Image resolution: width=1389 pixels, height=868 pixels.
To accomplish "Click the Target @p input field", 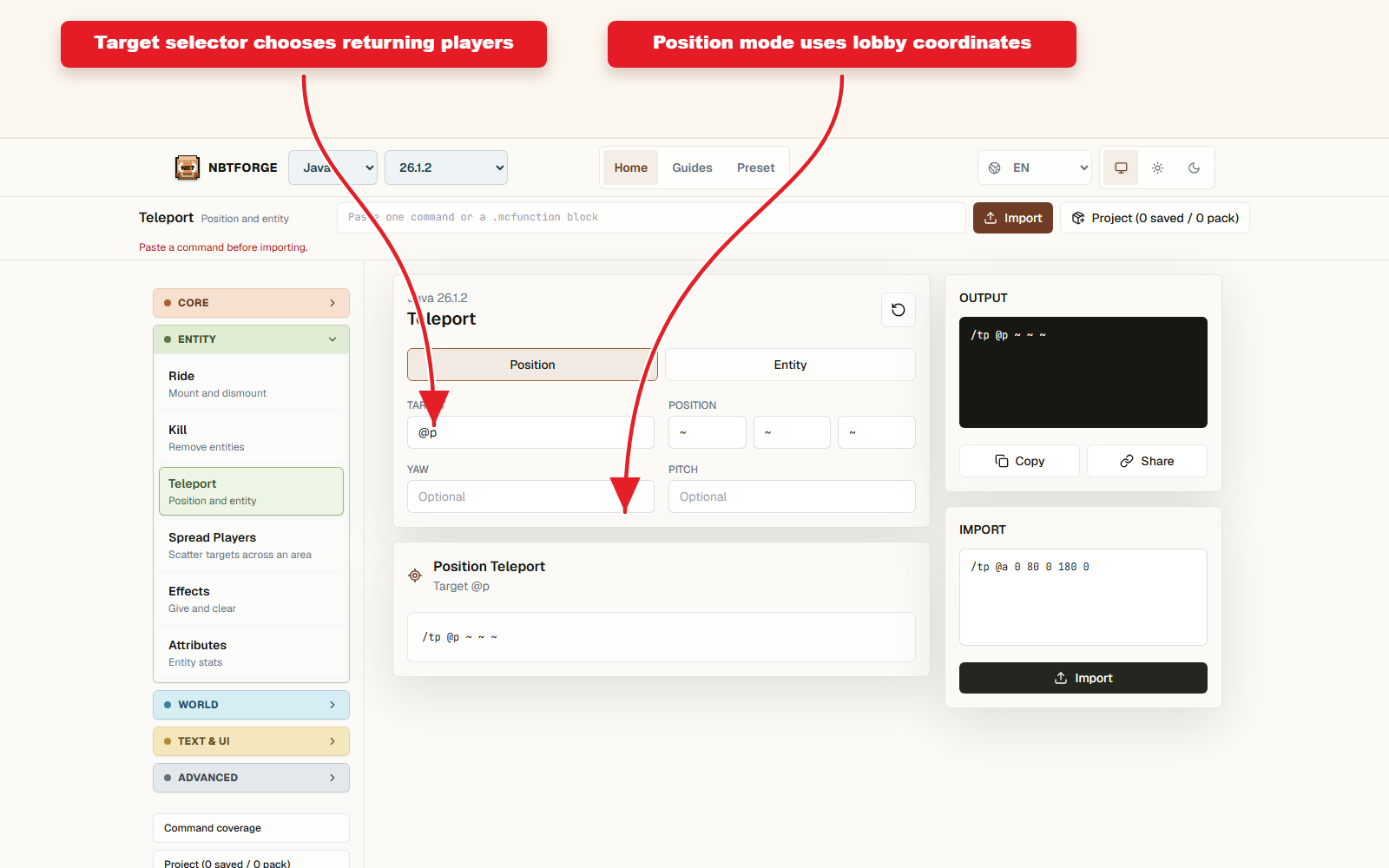I will (x=530, y=432).
